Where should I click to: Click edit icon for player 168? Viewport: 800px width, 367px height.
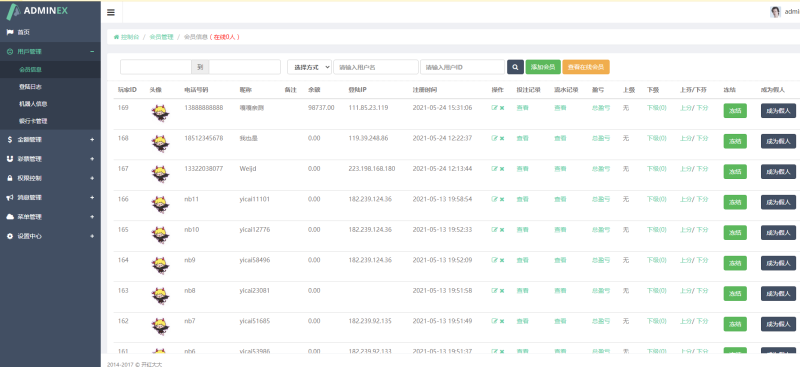coord(494,138)
